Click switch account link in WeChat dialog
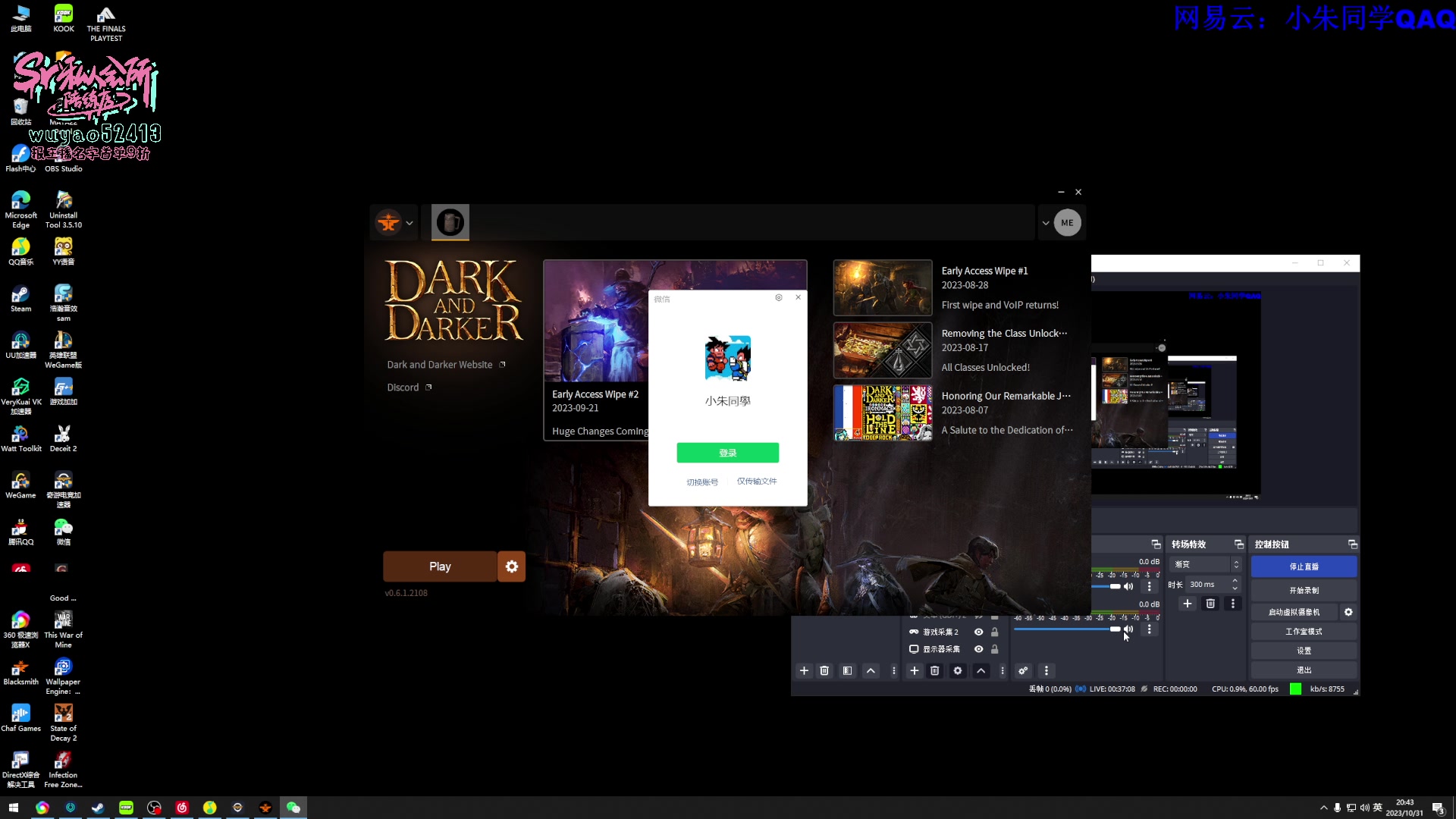This screenshot has width=1456, height=819. pyautogui.click(x=702, y=482)
